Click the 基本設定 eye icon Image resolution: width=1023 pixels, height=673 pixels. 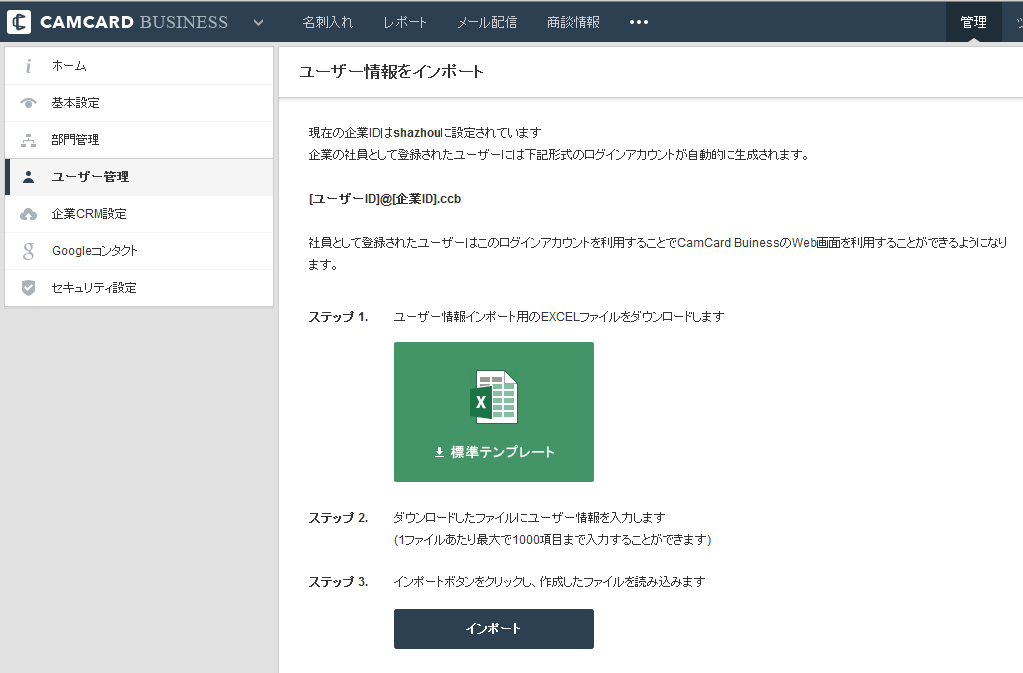tap(28, 103)
